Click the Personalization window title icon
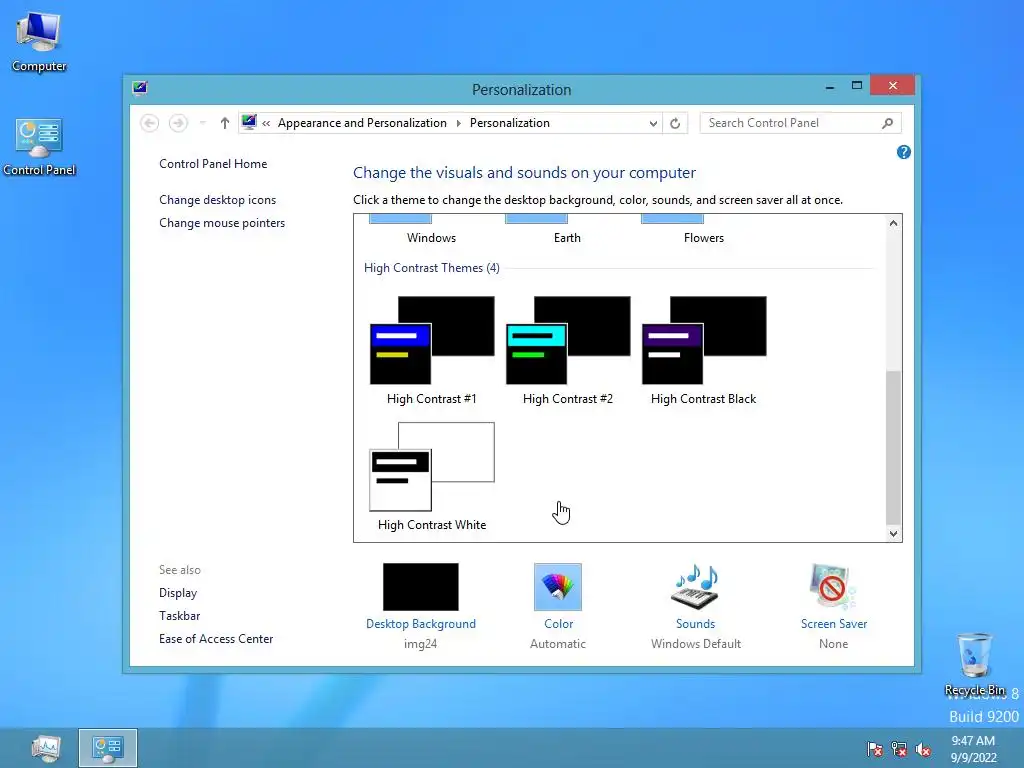 [x=140, y=88]
